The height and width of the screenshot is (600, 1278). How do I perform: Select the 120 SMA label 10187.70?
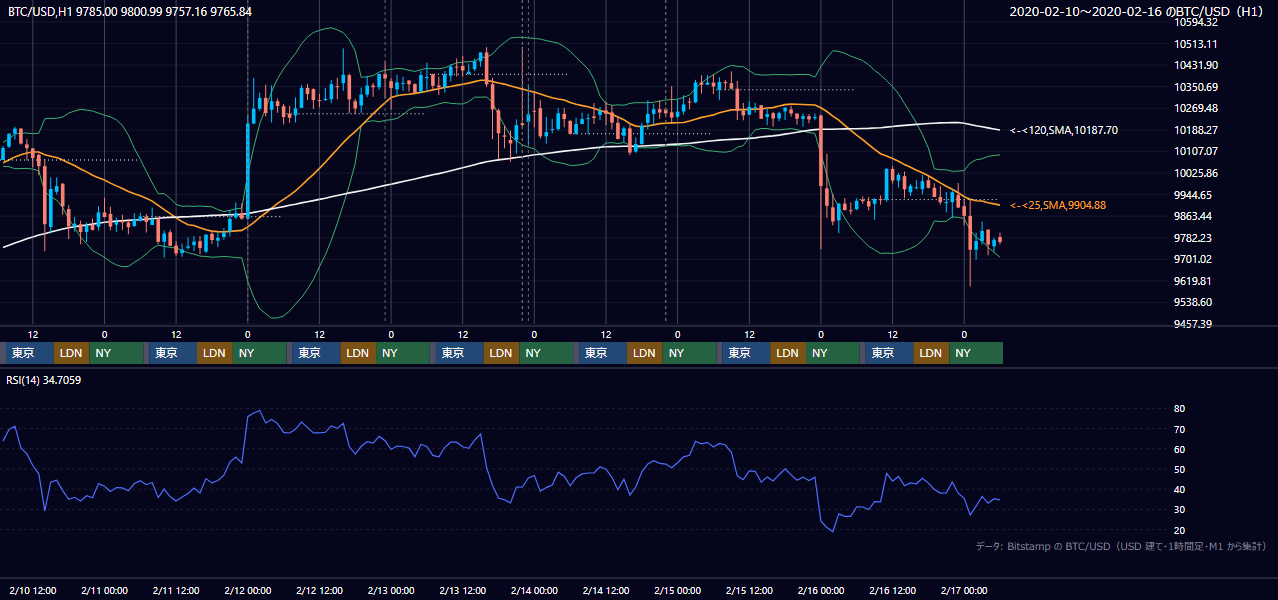point(1064,130)
